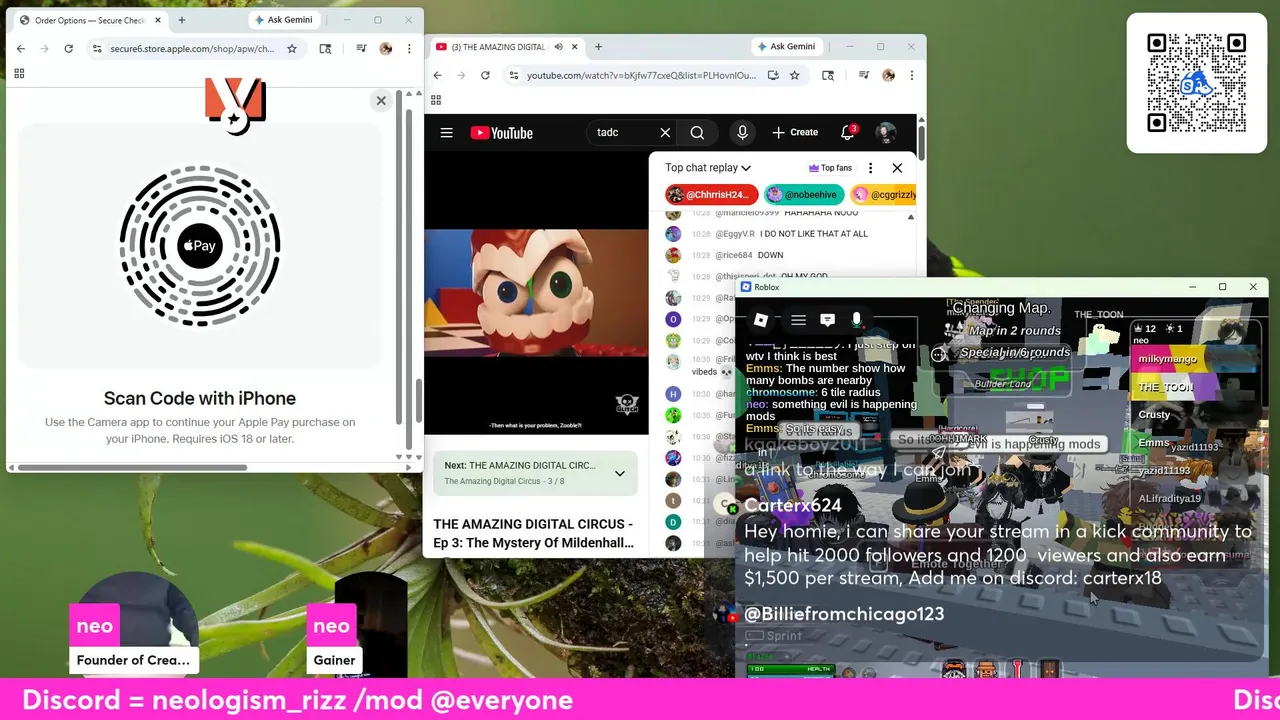Close the chat replay panel
Image resolution: width=1280 pixels, height=720 pixels.
point(897,168)
